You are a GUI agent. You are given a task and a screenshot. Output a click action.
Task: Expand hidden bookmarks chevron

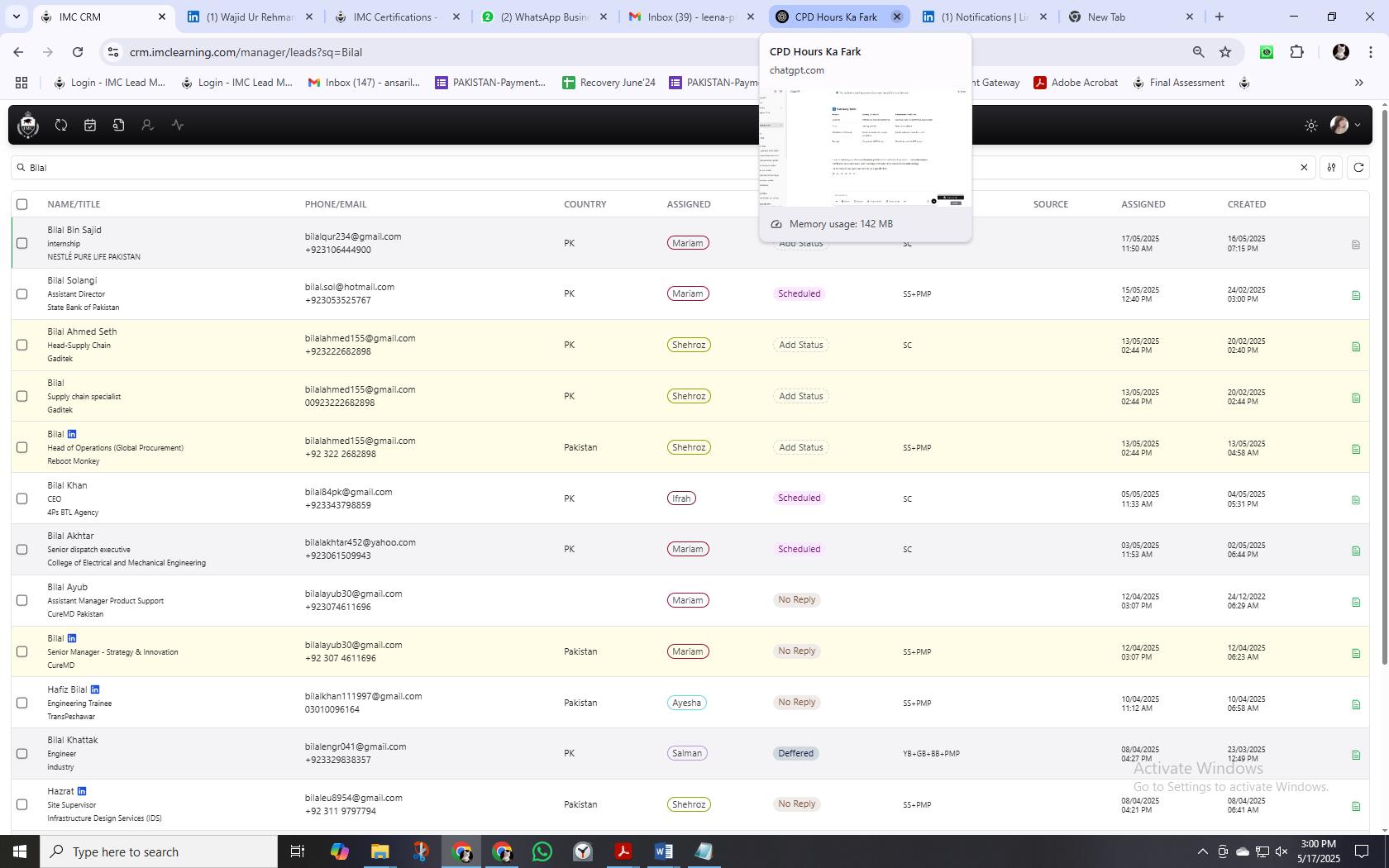pos(1358,83)
